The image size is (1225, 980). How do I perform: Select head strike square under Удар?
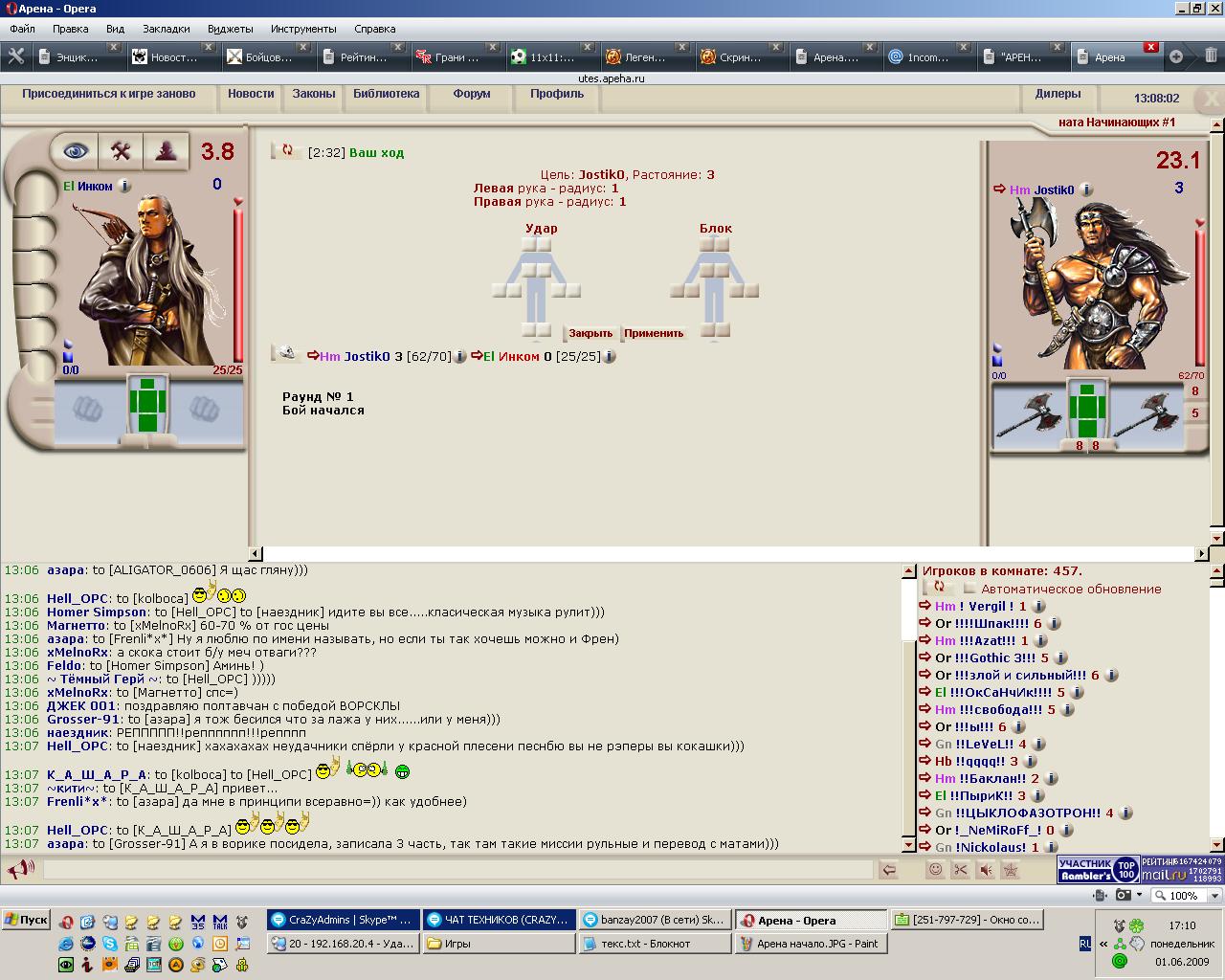pyautogui.click(x=537, y=244)
